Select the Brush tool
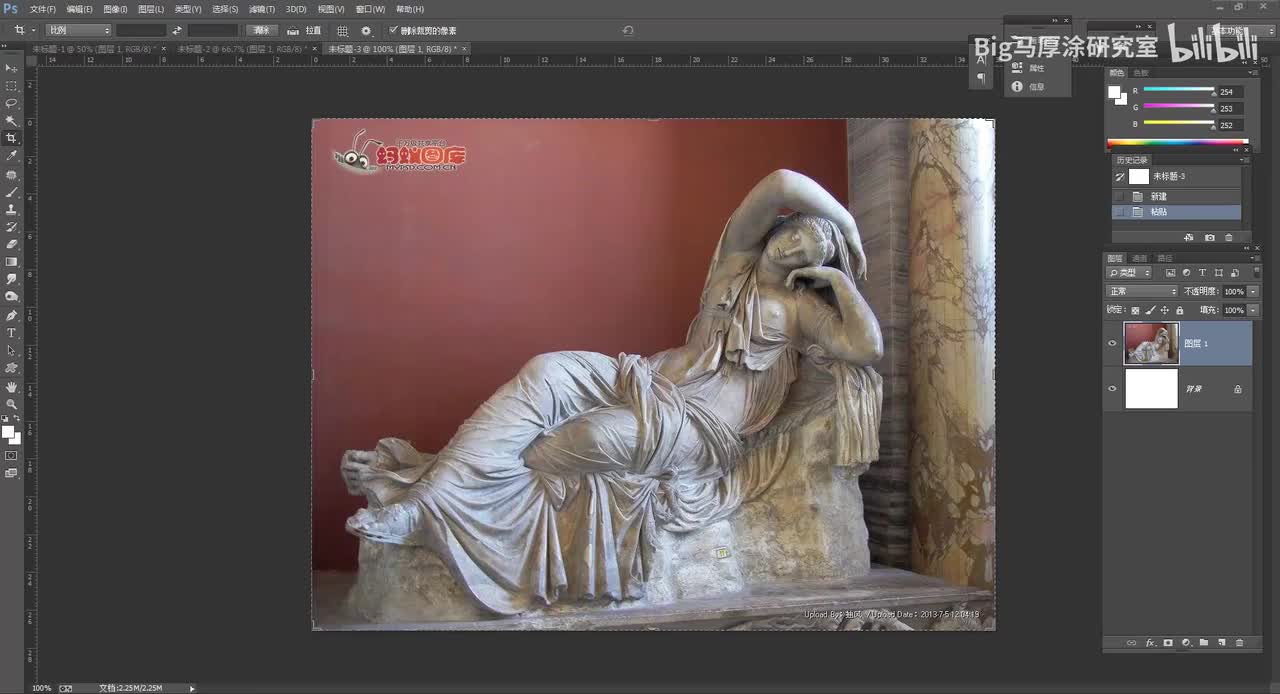This screenshot has height=694, width=1280. pyautogui.click(x=12, y=191)
